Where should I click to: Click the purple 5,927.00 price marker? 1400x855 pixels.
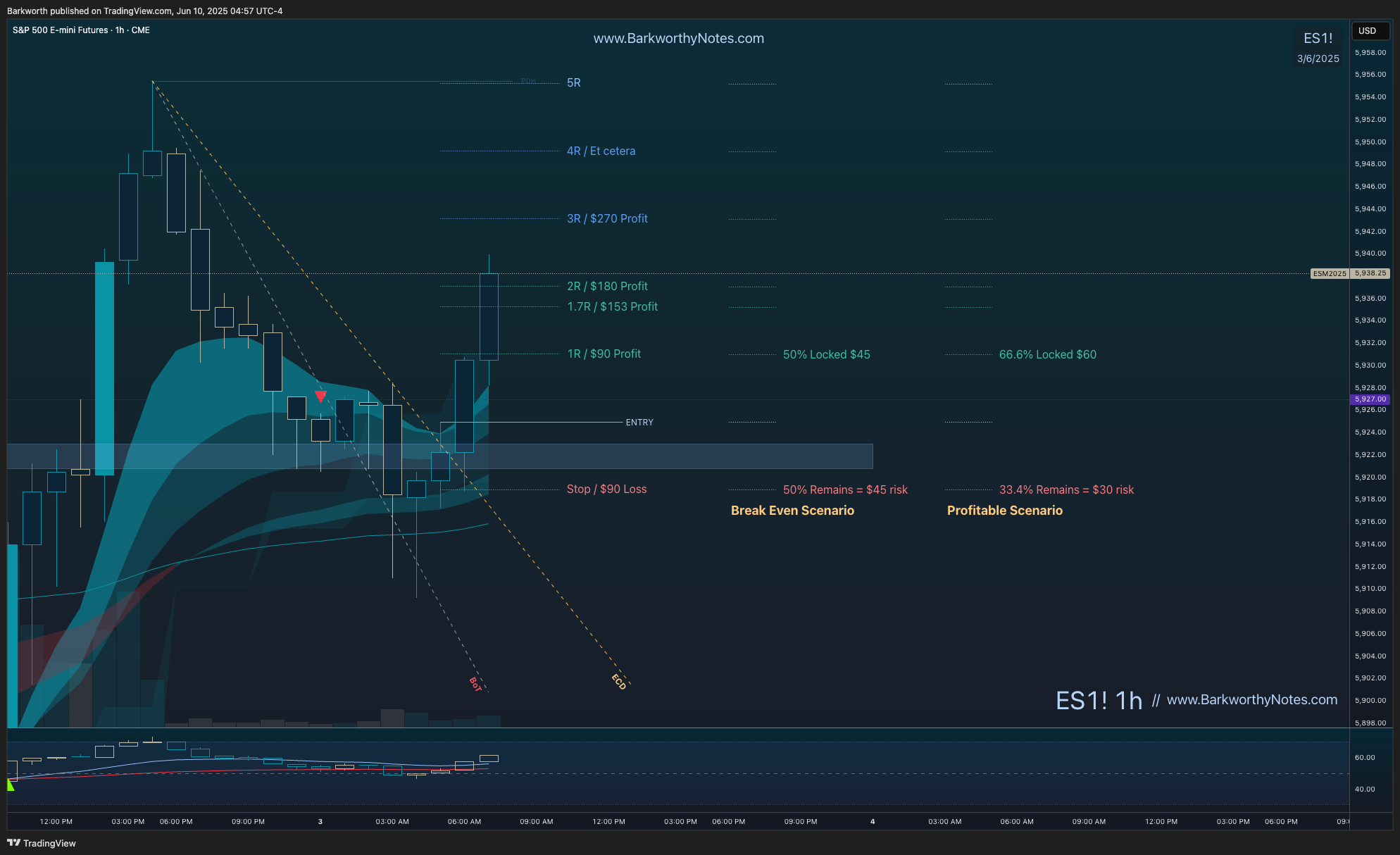pos(1370,399)
